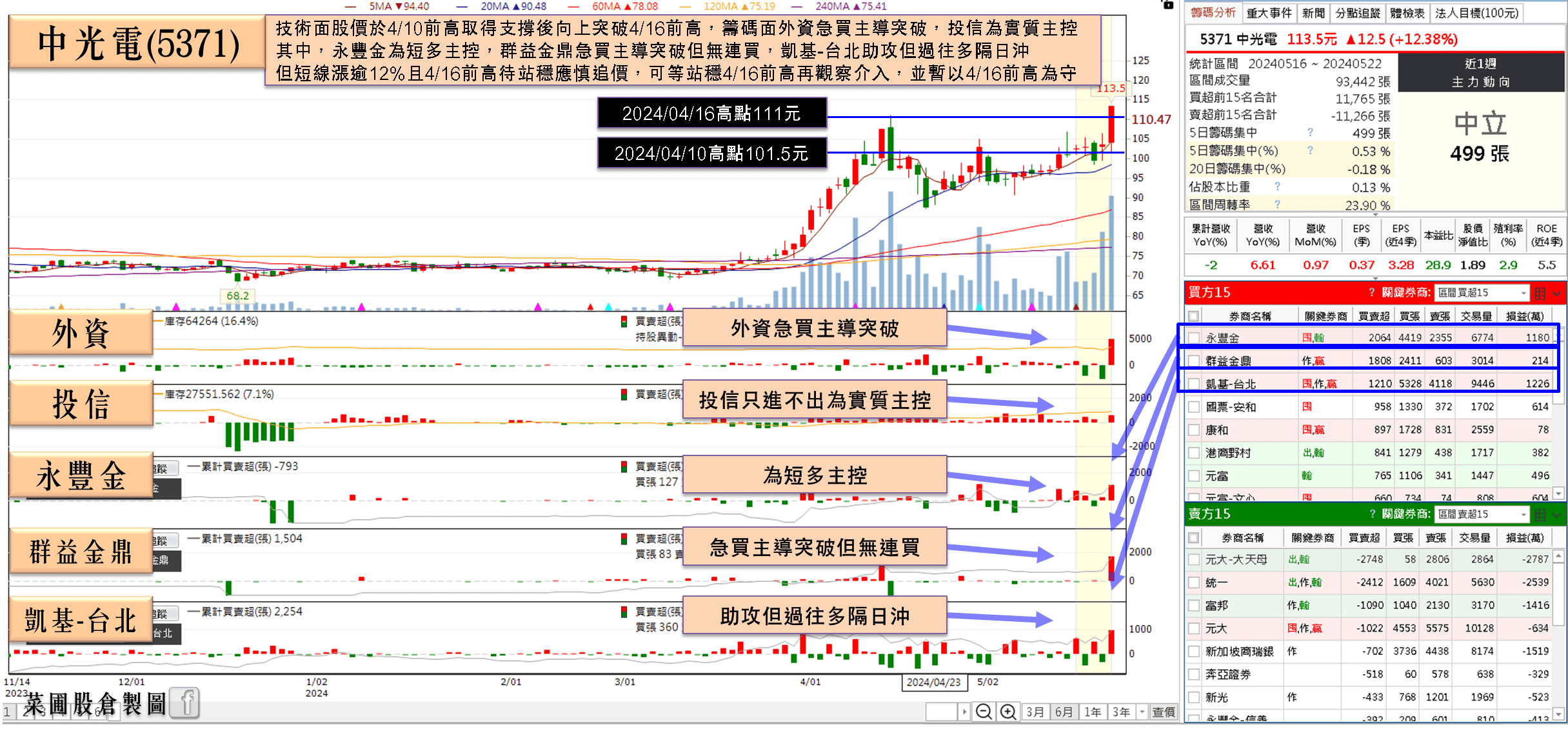Toggle select-all checkbox in 買方15 table header
The height and width of the screenshot is (738, 1568).
(1194, 316)
